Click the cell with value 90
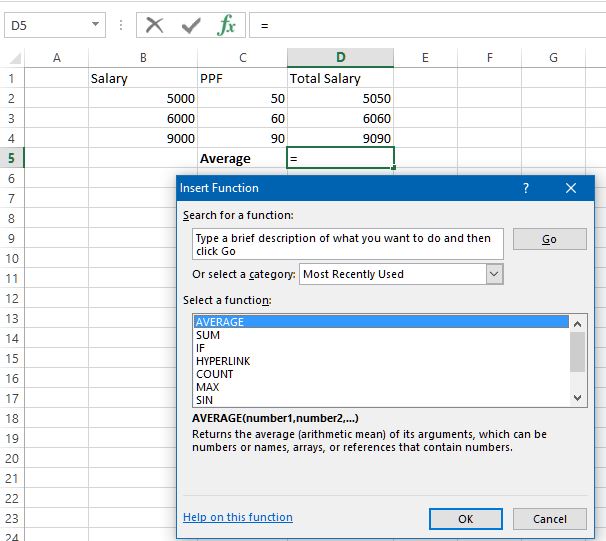This screenshot has height=541, width=606. pyautogui.click(x=242, y=138)
